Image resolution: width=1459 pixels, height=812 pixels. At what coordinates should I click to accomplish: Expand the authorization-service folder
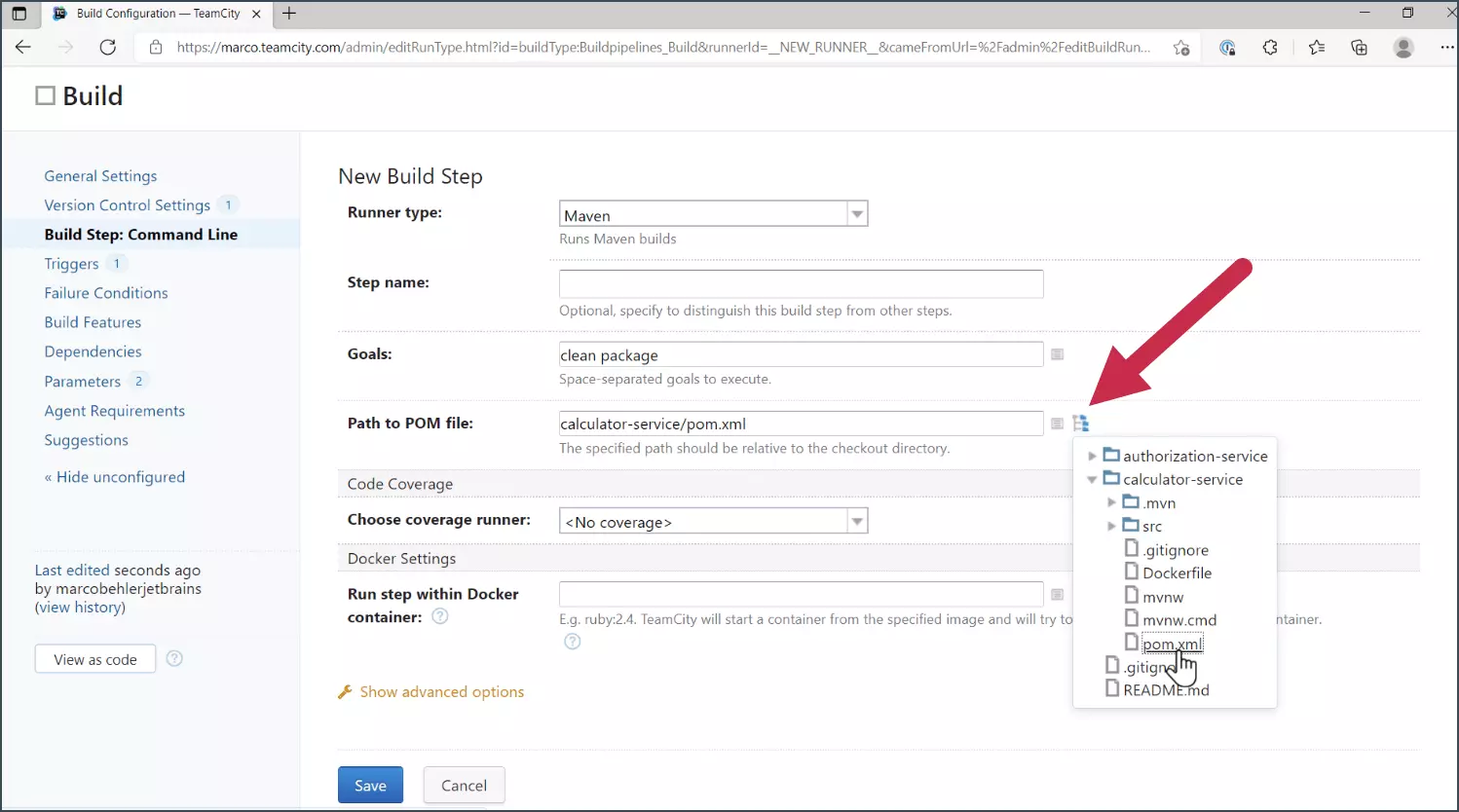pos(1092,456)
